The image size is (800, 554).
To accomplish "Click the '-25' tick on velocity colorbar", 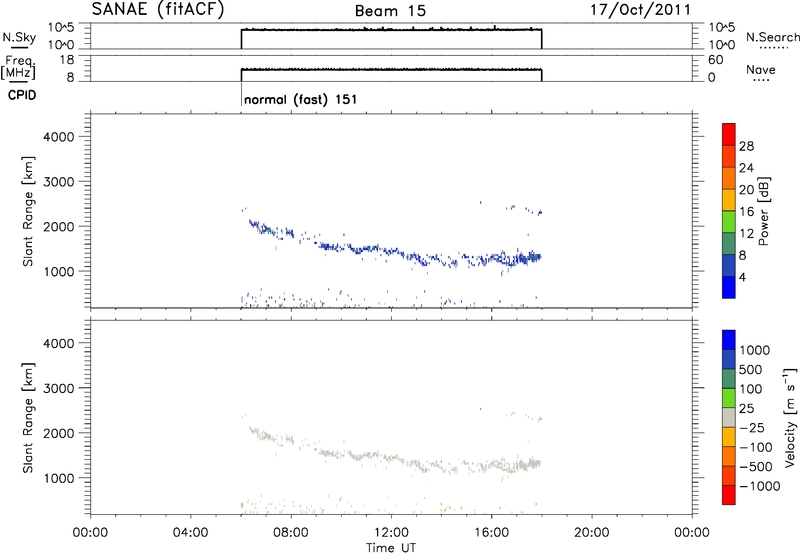I will [x=752, y=427].
